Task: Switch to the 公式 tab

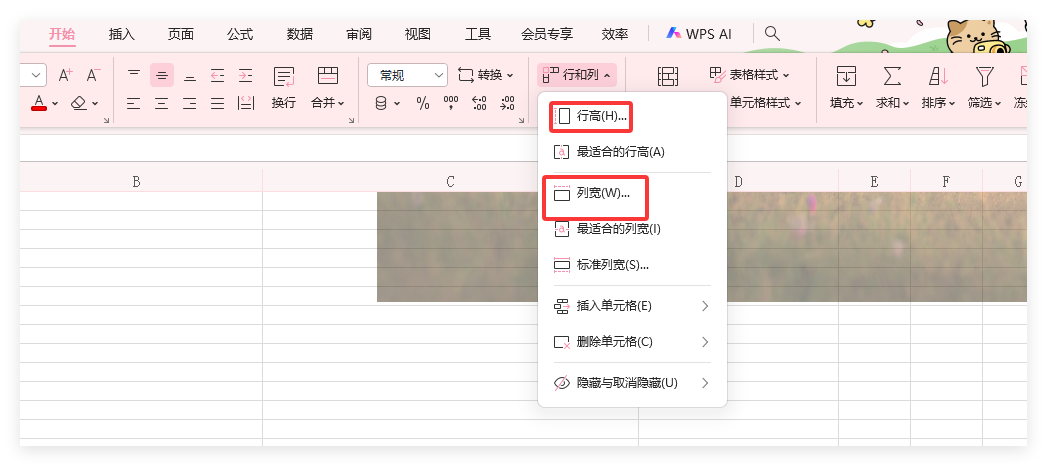Action: (x=240, y=34)
